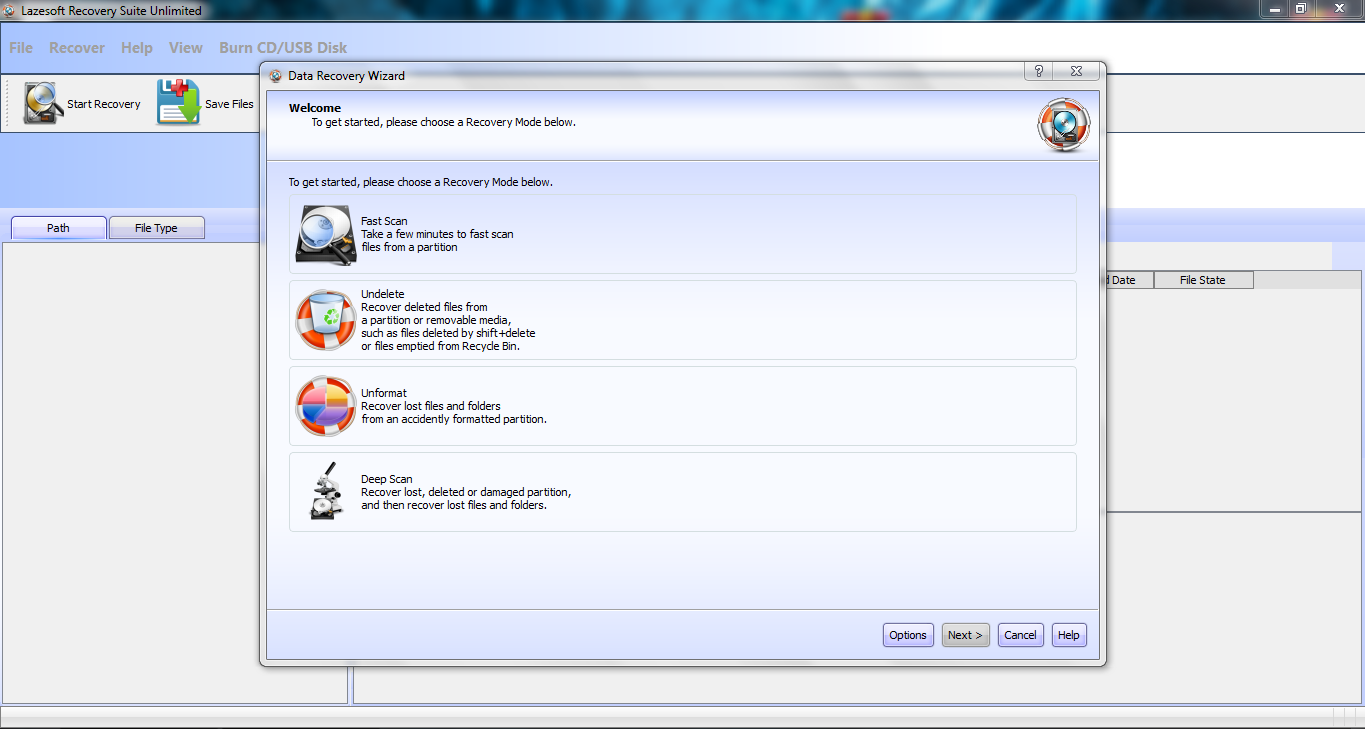Open the Help menu
Image resolution: width=1365 pixels, height=729 pixels.
(x=137, y=48)
